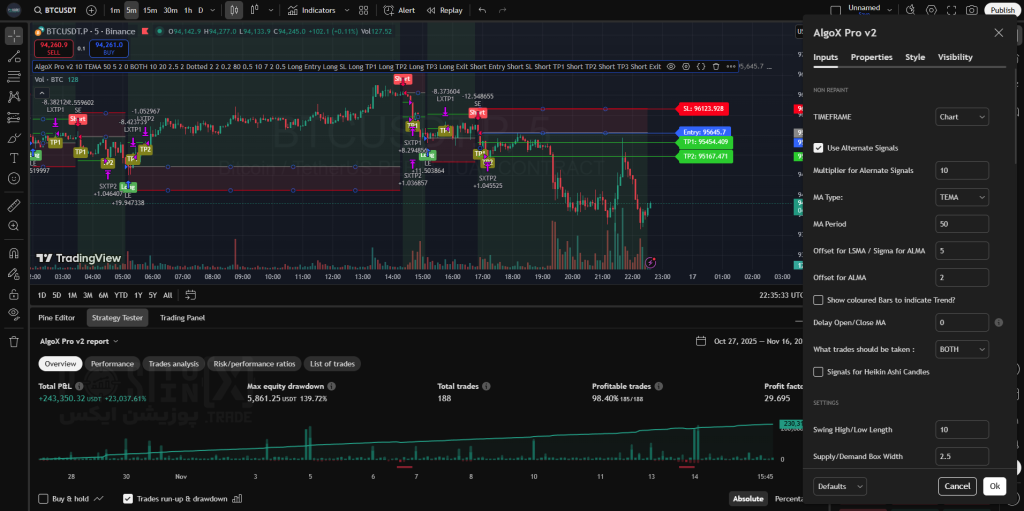Edit the MA Period value field
The height and width of the screenshot is (511, 1024).
(962, 224)
